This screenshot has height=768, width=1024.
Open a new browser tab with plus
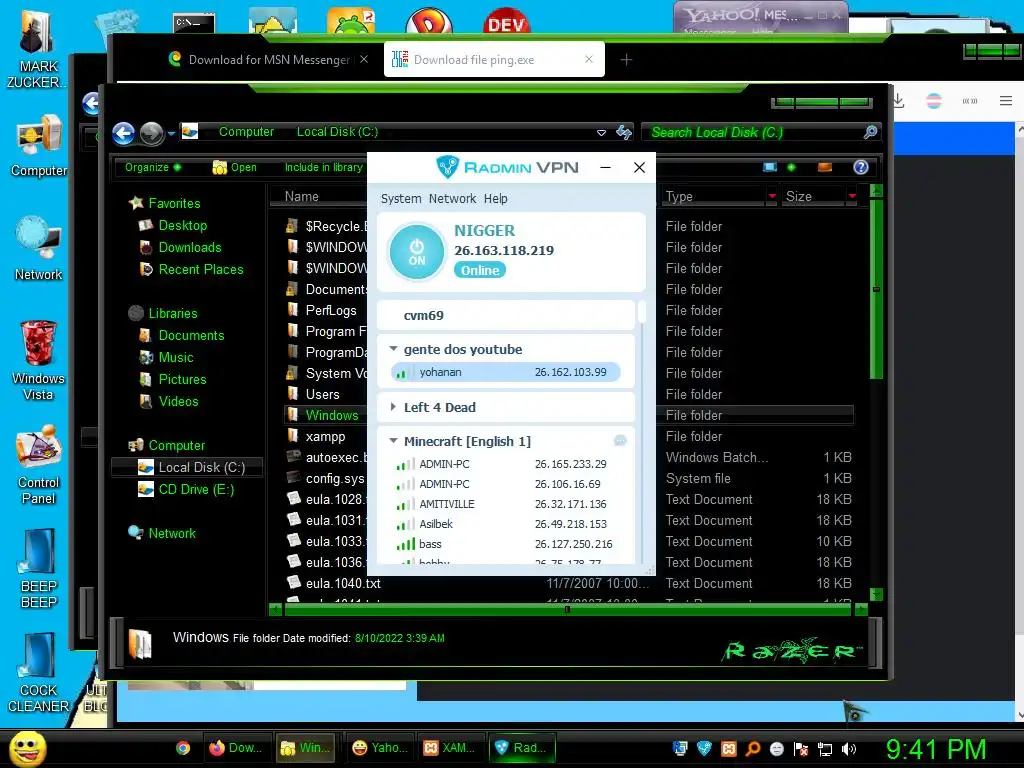(626, 59)
